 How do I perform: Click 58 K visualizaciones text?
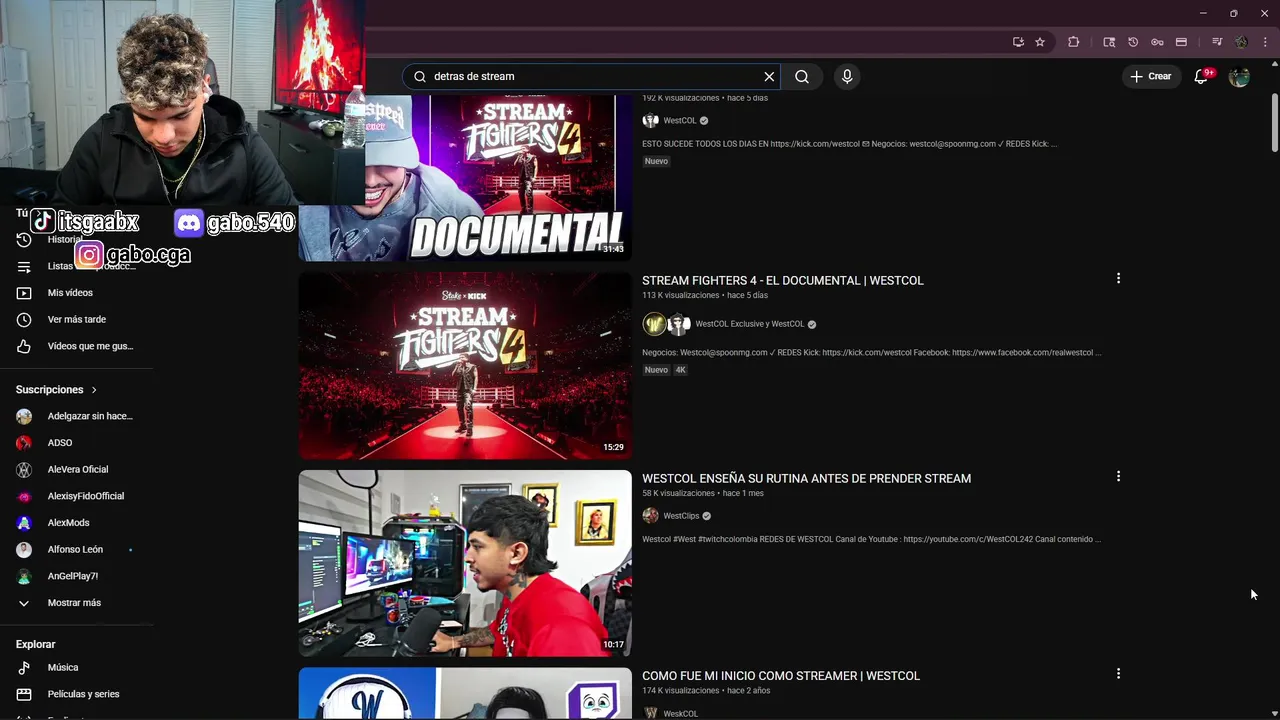click(678, 494)
